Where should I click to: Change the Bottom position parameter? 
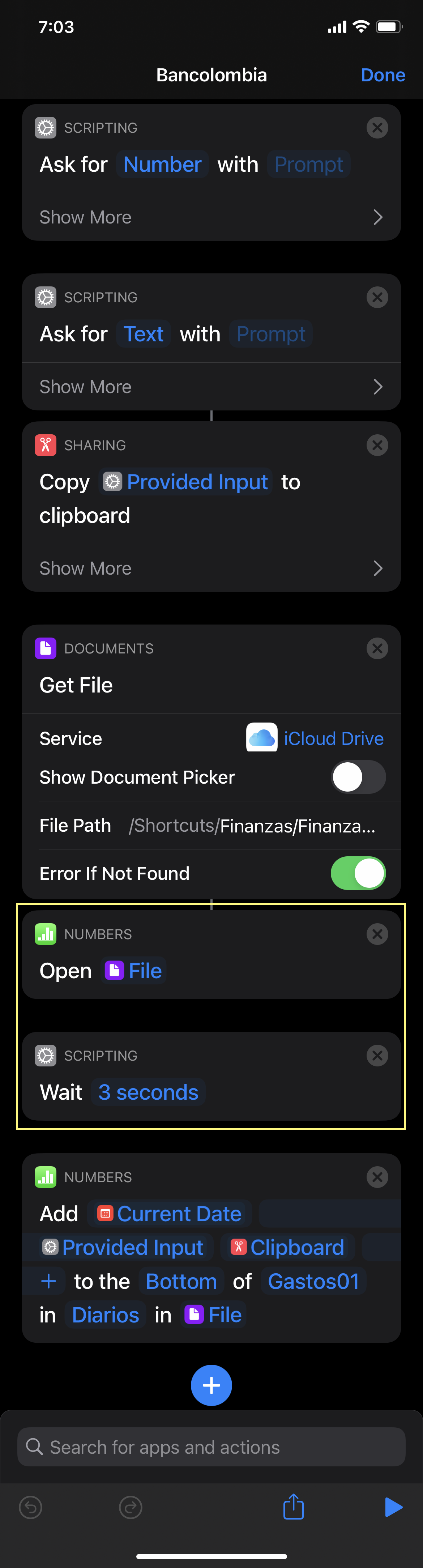181,1281
